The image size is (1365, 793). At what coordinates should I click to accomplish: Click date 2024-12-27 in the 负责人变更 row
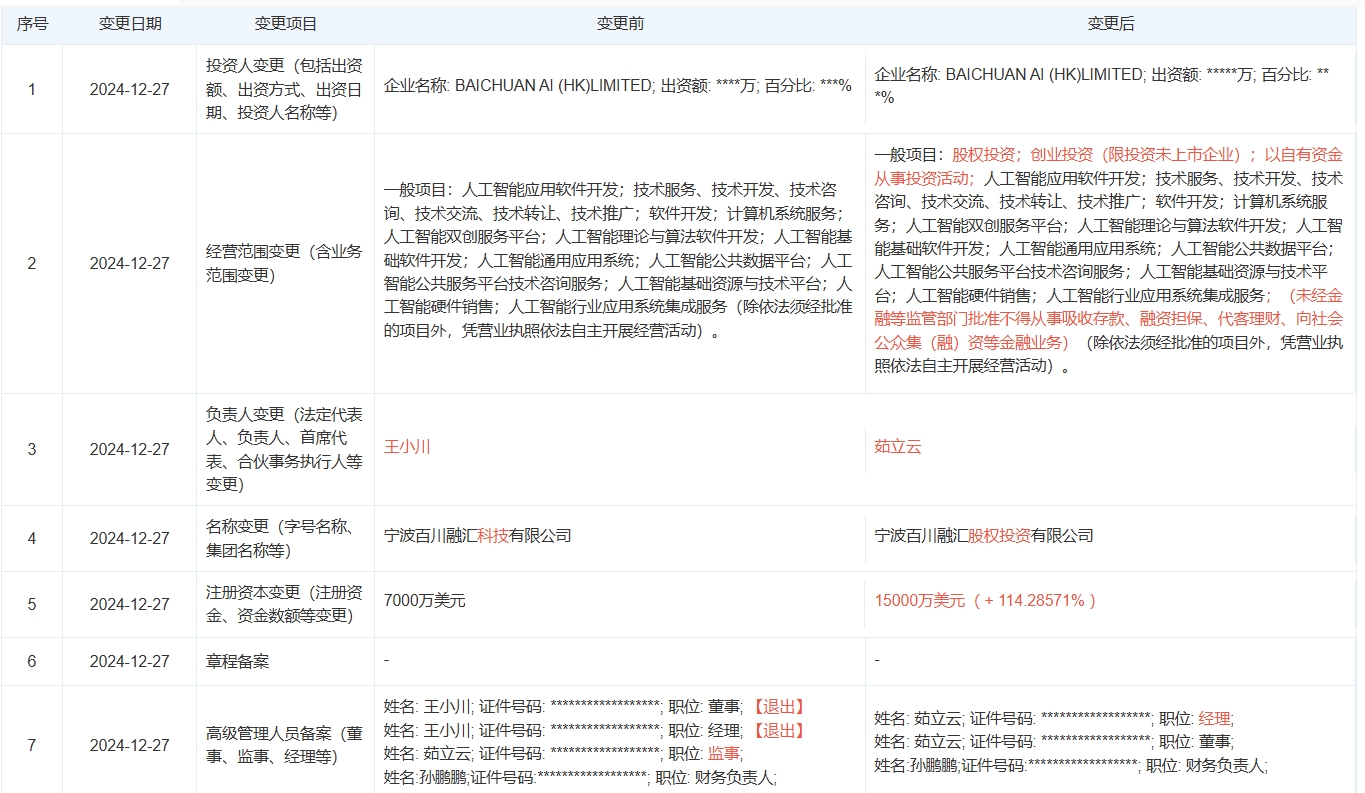[x=130, y=449]
